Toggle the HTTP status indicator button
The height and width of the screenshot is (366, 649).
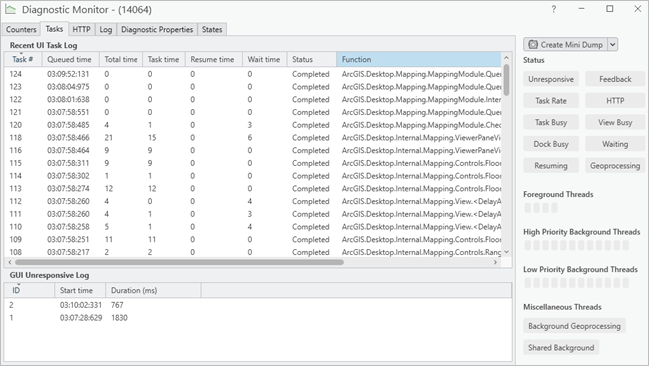pyautogui.click(x=615, y=101)
